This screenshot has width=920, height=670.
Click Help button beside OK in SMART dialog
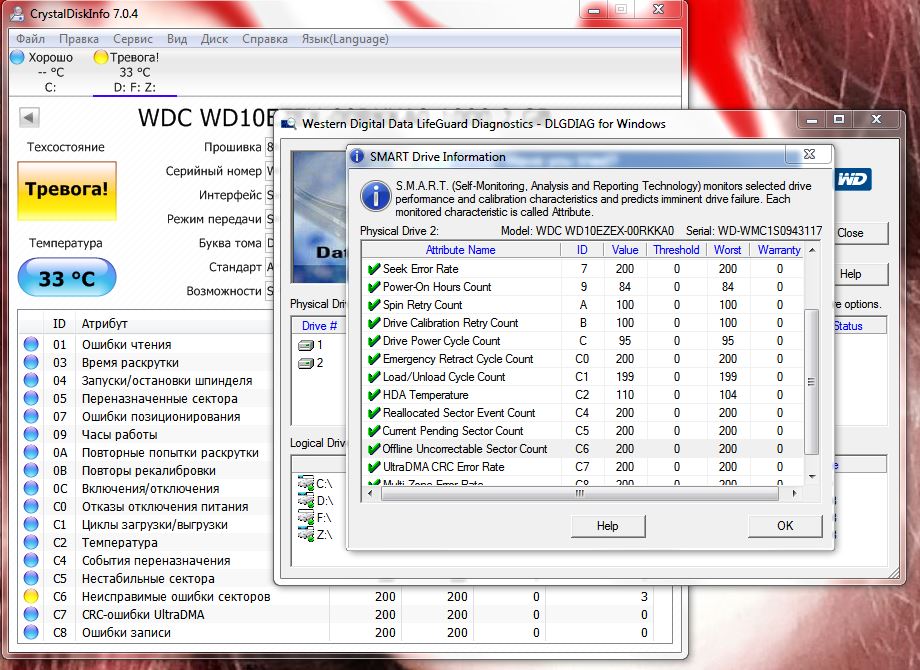pos(607,526)
